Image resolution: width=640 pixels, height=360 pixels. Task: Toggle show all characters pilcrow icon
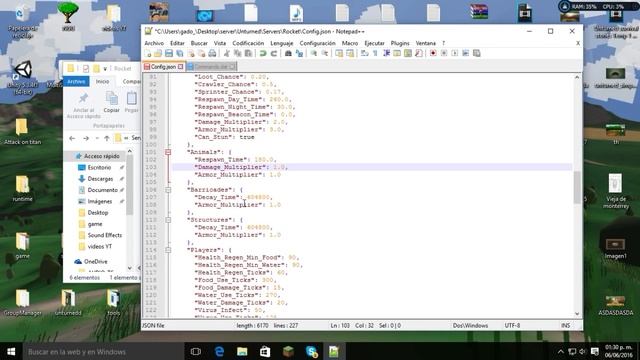376,53
